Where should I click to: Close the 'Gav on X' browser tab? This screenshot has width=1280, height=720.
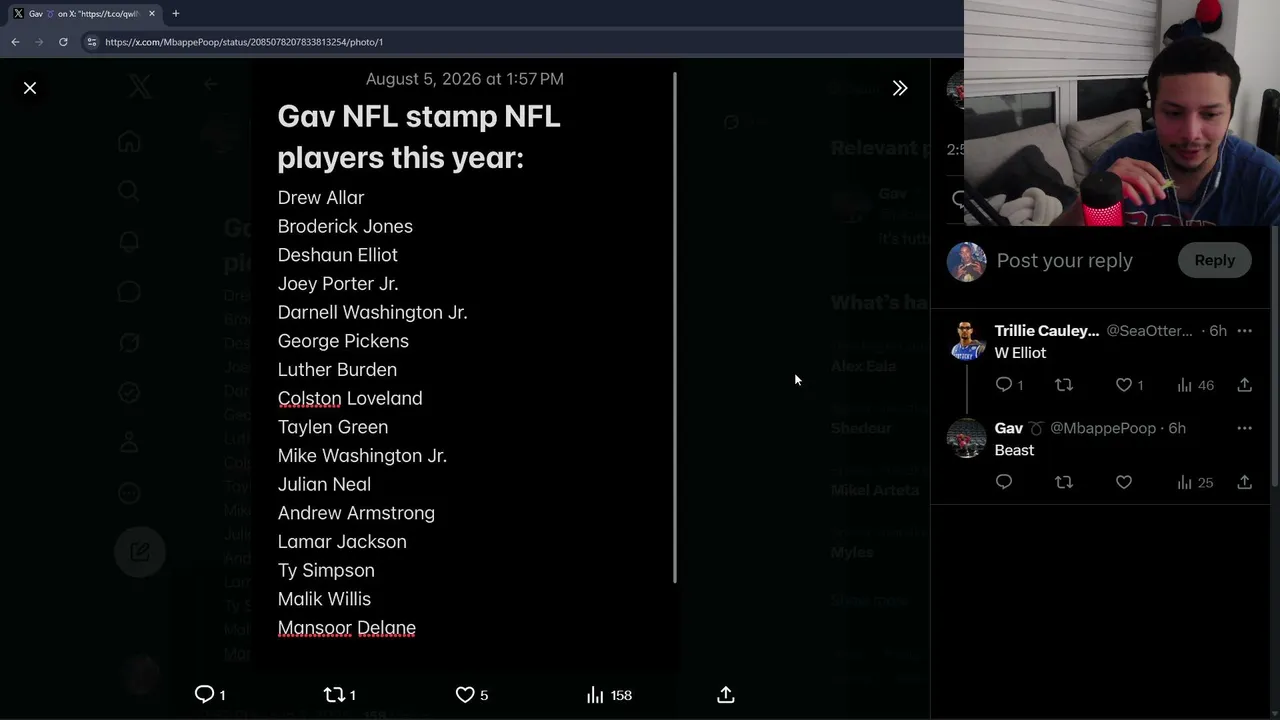click(x=152, y=14)
